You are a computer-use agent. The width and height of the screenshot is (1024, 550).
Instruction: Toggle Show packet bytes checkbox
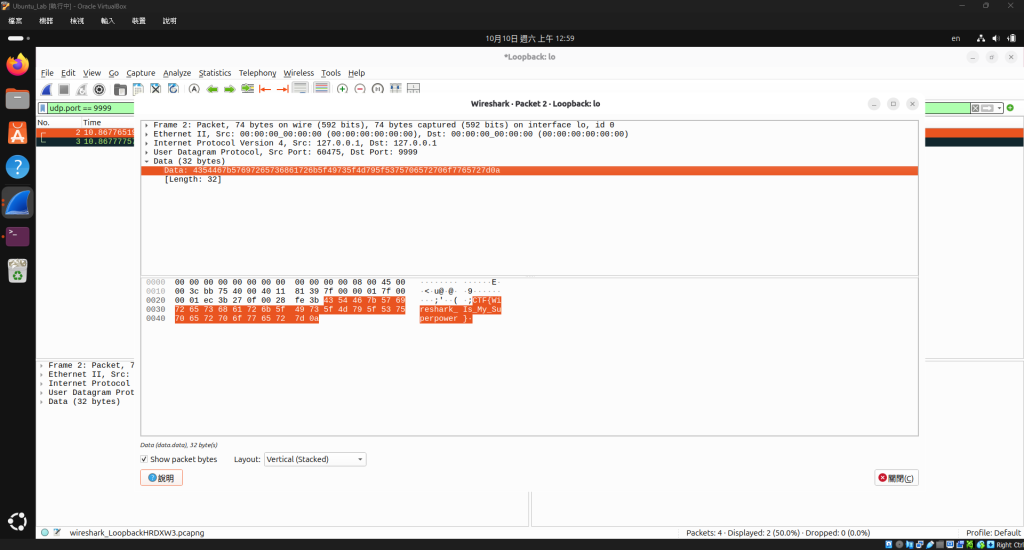coord(144,459)
